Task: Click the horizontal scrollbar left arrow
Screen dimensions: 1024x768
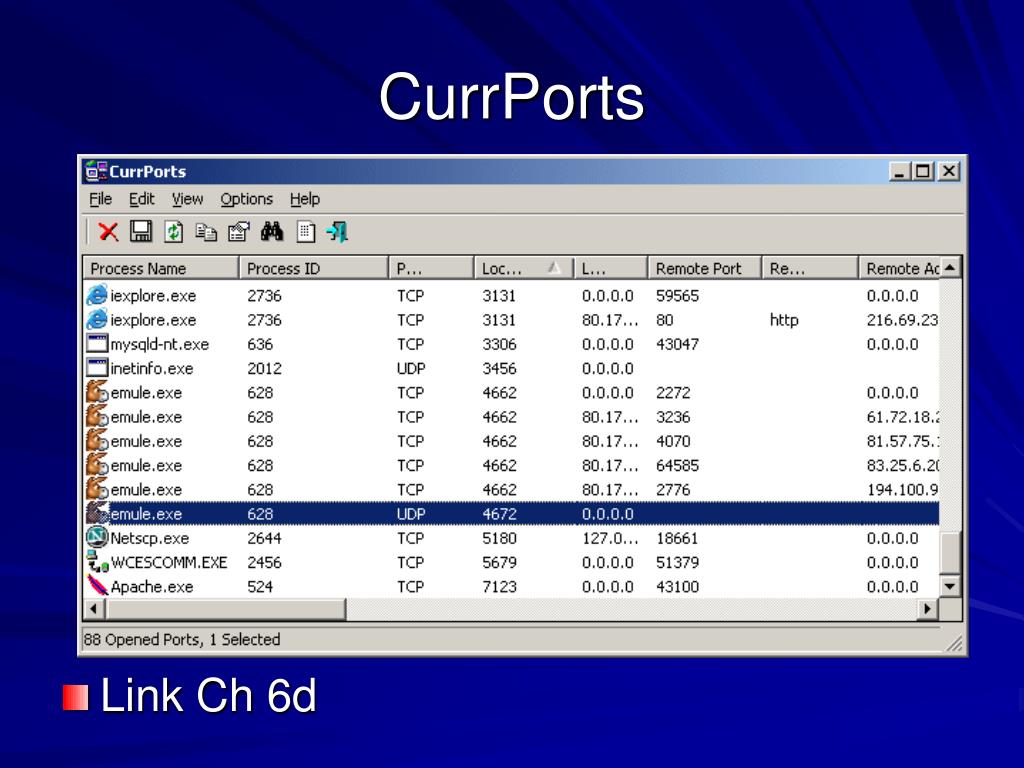Action: (x=94, y=609)
